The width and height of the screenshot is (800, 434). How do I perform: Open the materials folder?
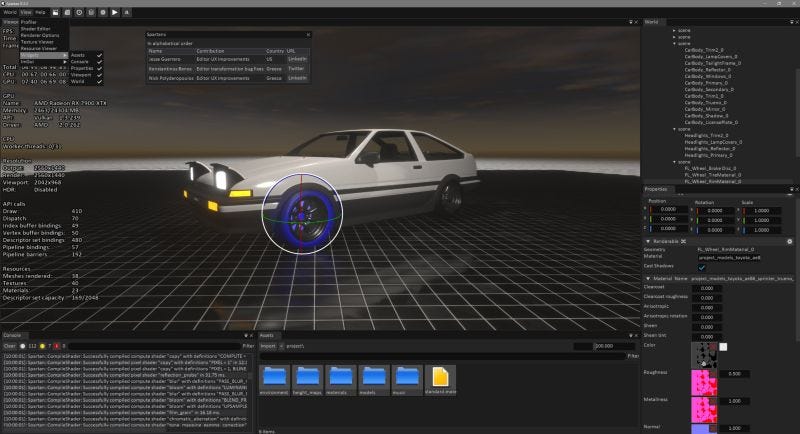[x=340, y=380]
